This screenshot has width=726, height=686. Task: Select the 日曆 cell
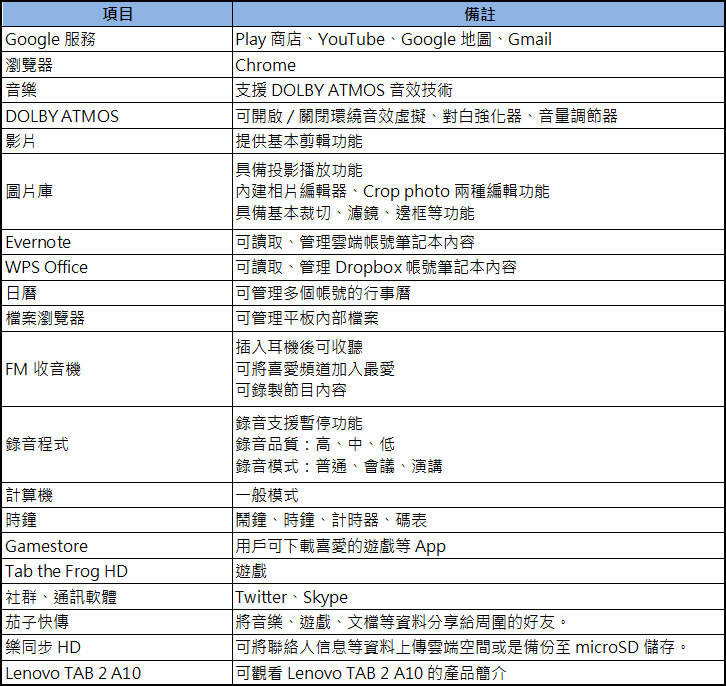pyautogui.click(x=117, y=293)
